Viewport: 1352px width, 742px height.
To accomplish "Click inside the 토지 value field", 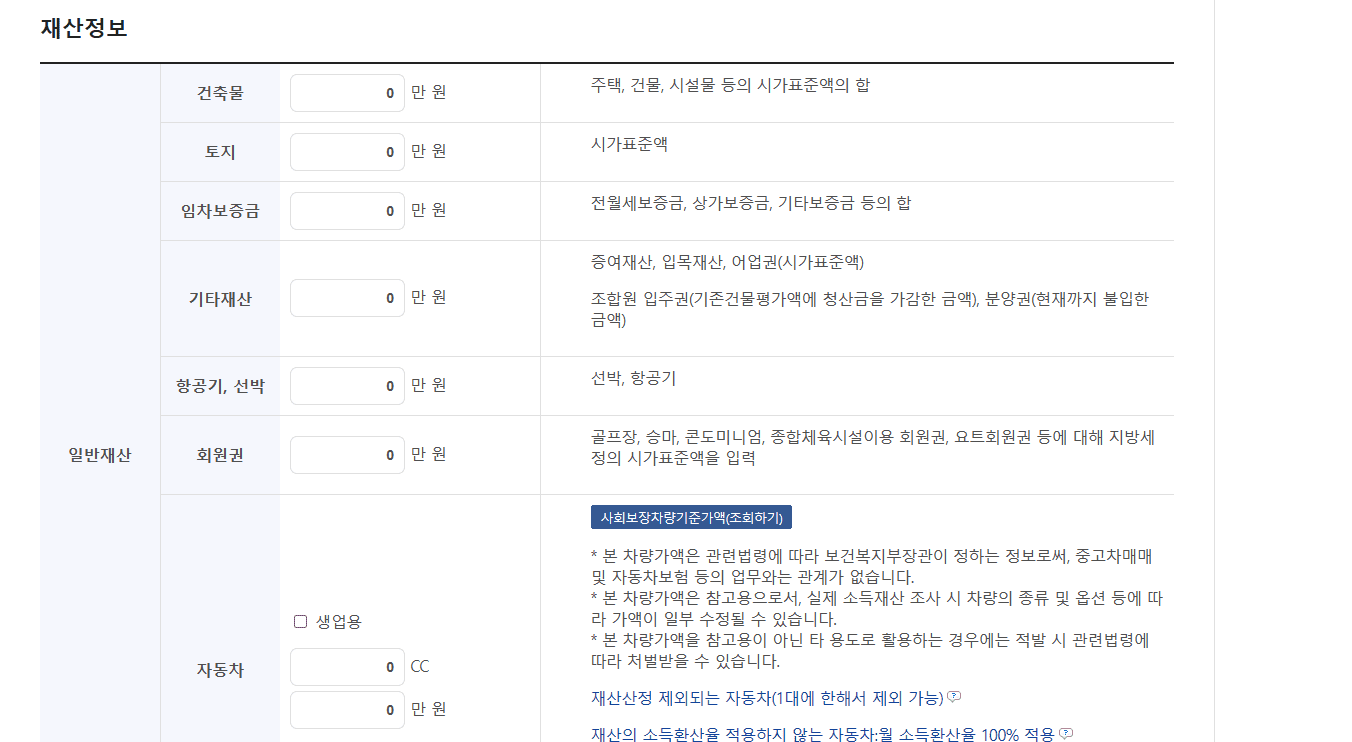I will pyautogui.click(x=345, y=151).
